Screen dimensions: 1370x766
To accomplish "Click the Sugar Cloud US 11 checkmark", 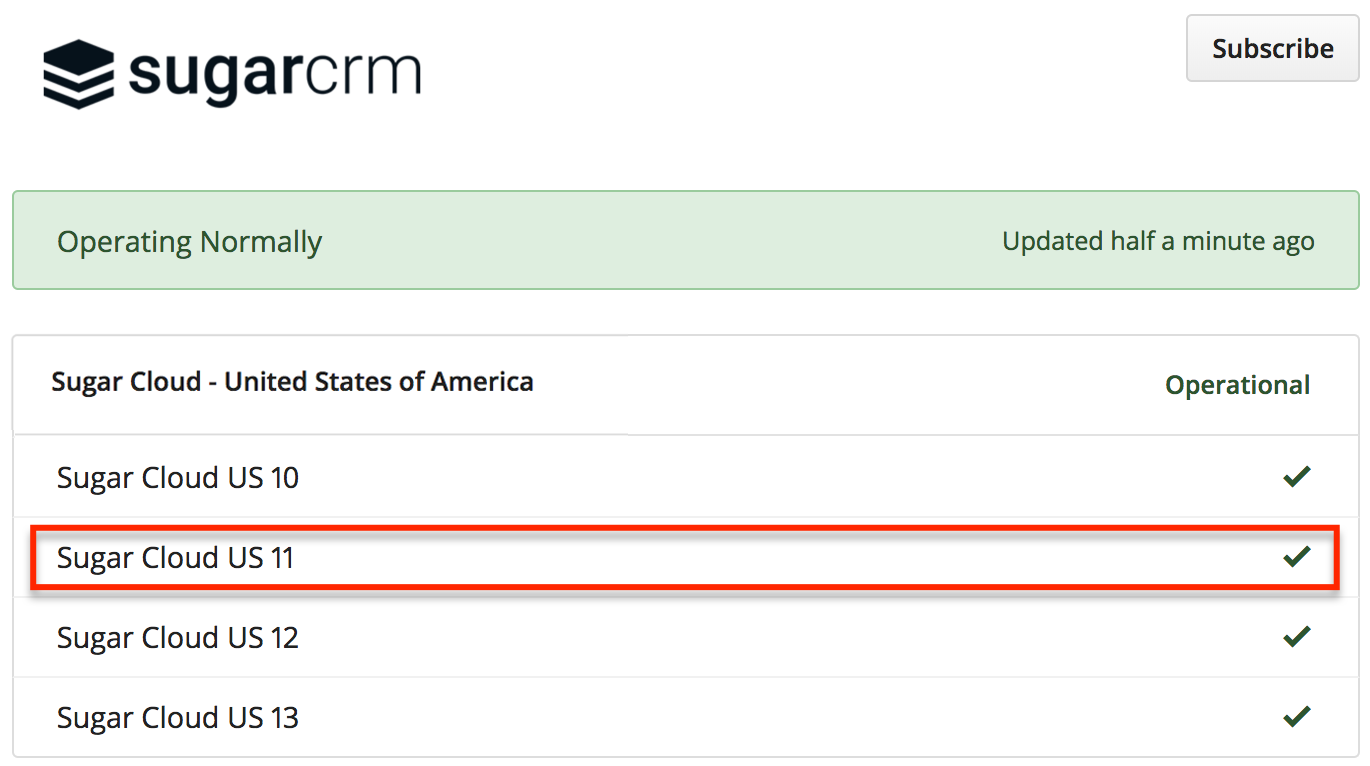I will click(1296, 557).
